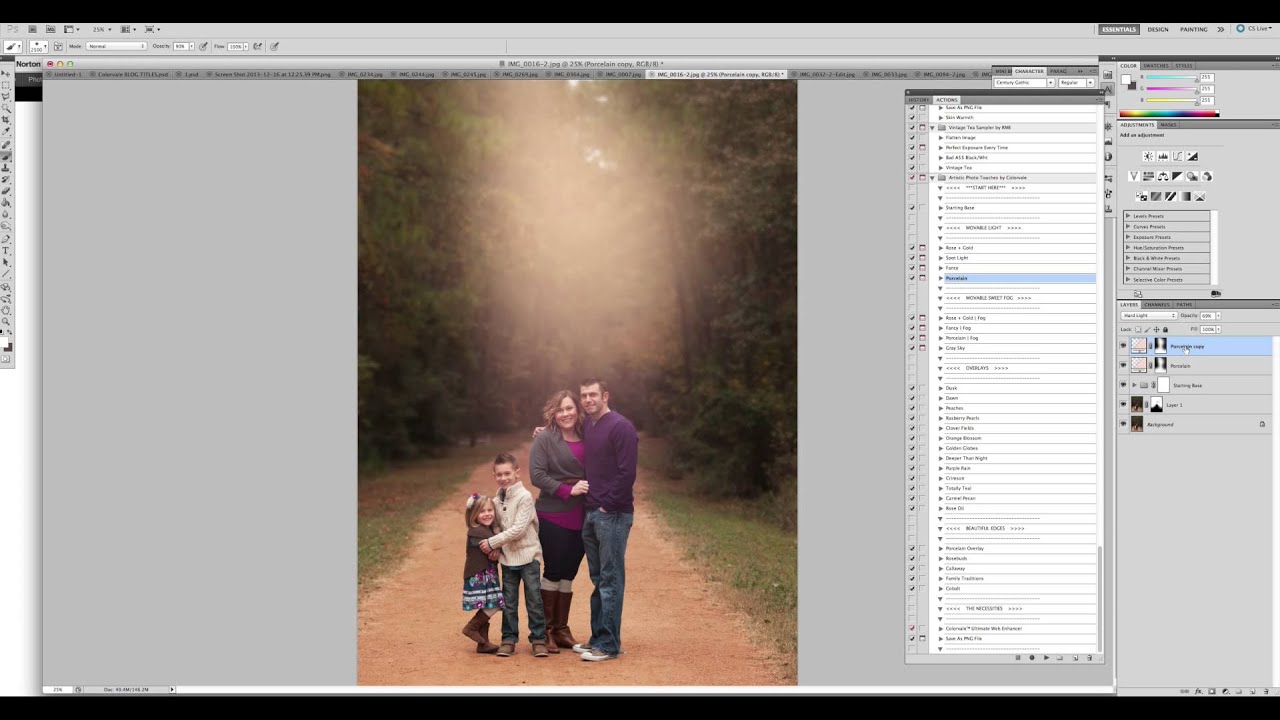Switch to the Masks tab
The height and width of the screenshot is (720, 1280).
pyautogui.click(x=1168, y=125)
